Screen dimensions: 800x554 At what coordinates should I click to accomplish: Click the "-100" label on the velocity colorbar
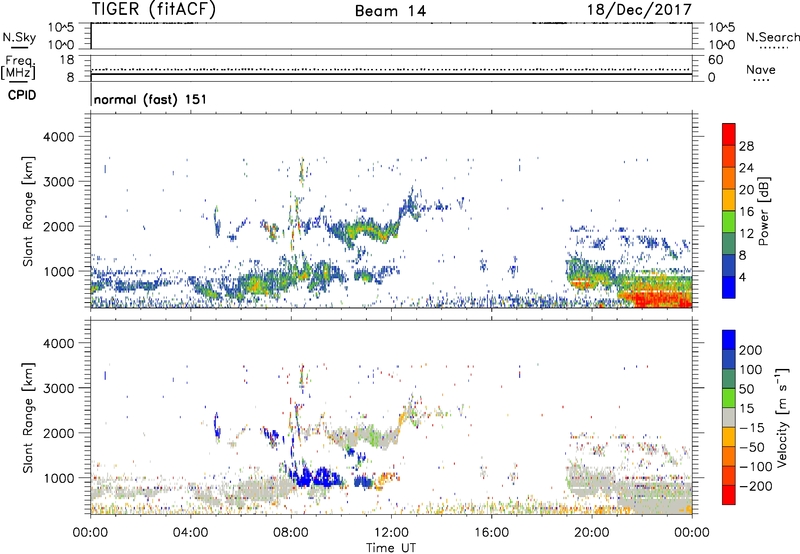756,467
